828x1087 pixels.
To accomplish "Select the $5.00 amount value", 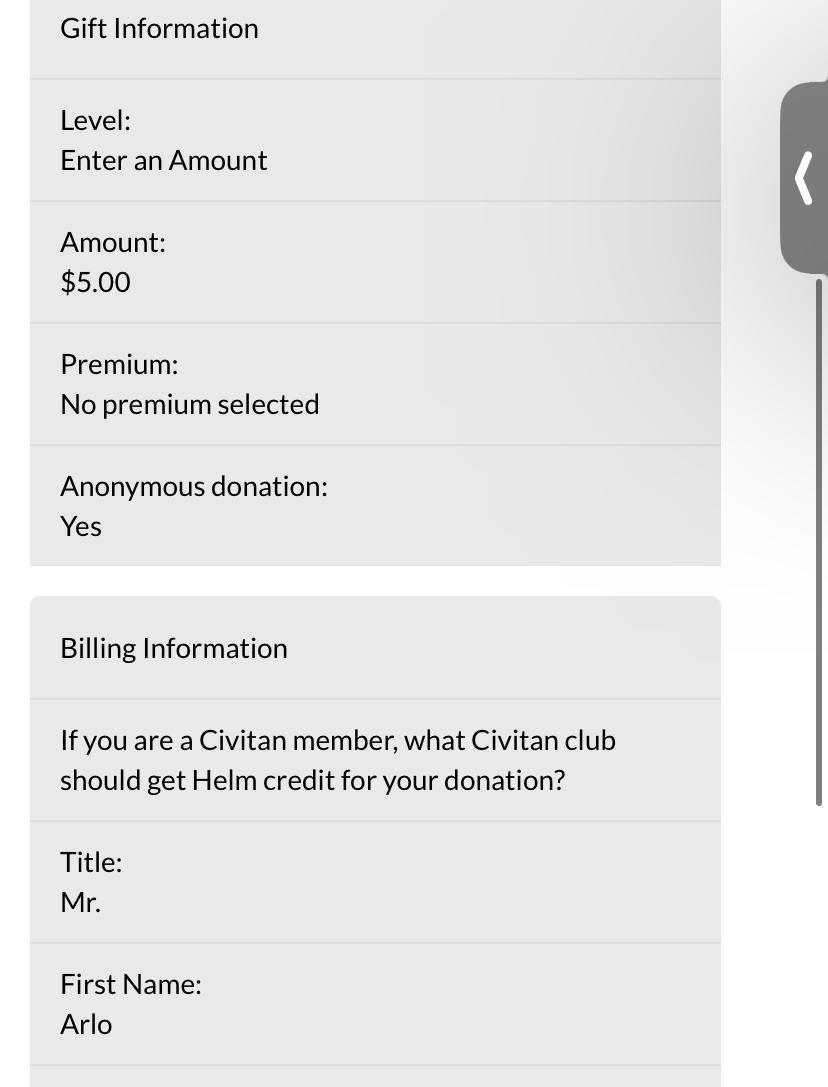I will pyautogui.click(x=95, y=282).
